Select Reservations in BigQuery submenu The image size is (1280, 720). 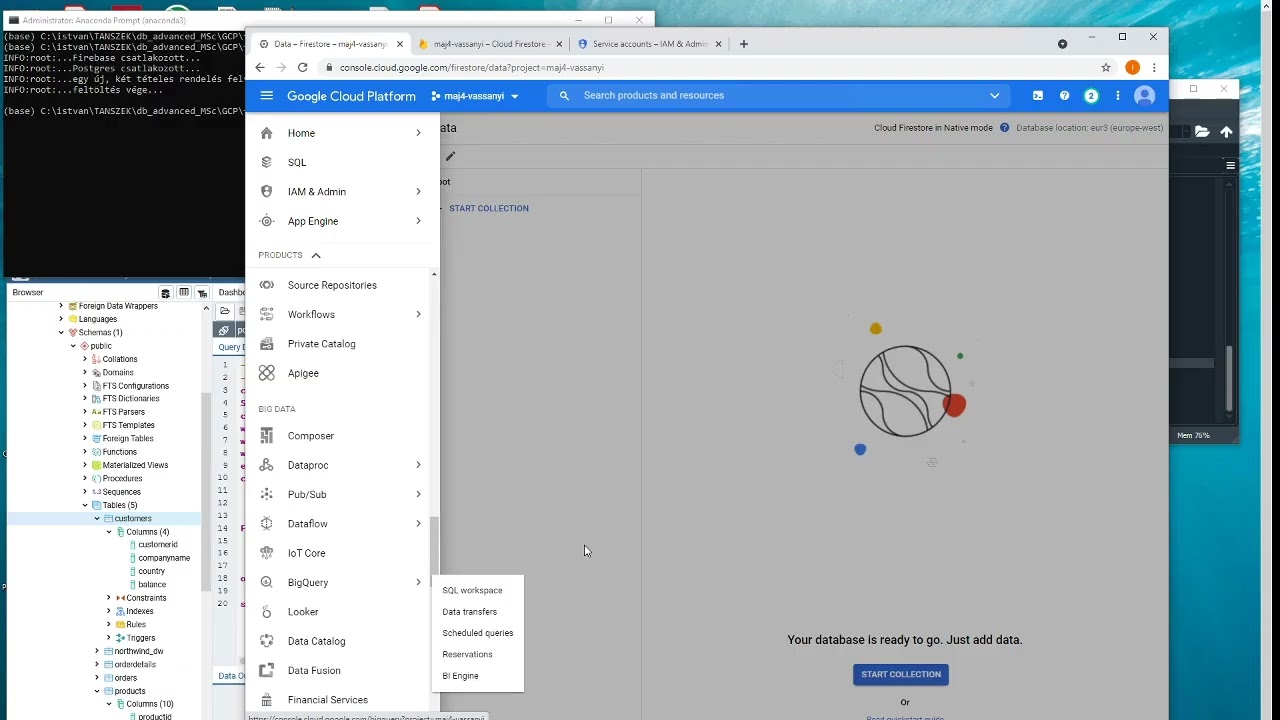pos(467,654)
